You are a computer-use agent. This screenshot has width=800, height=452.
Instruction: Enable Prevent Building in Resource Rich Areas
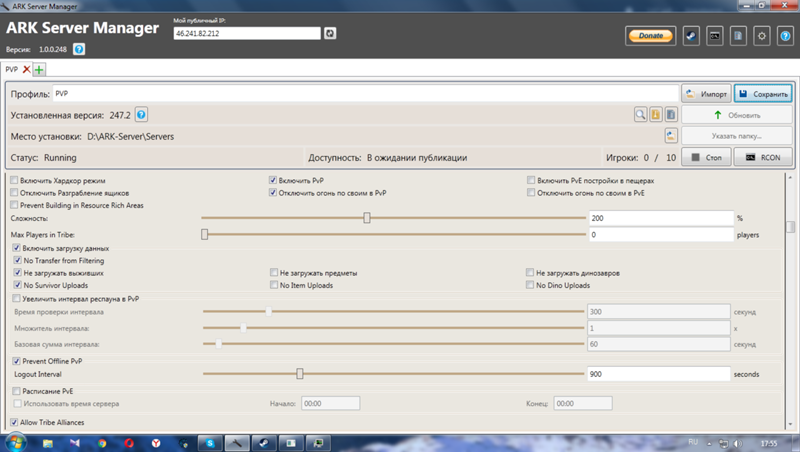coord(14,205)
